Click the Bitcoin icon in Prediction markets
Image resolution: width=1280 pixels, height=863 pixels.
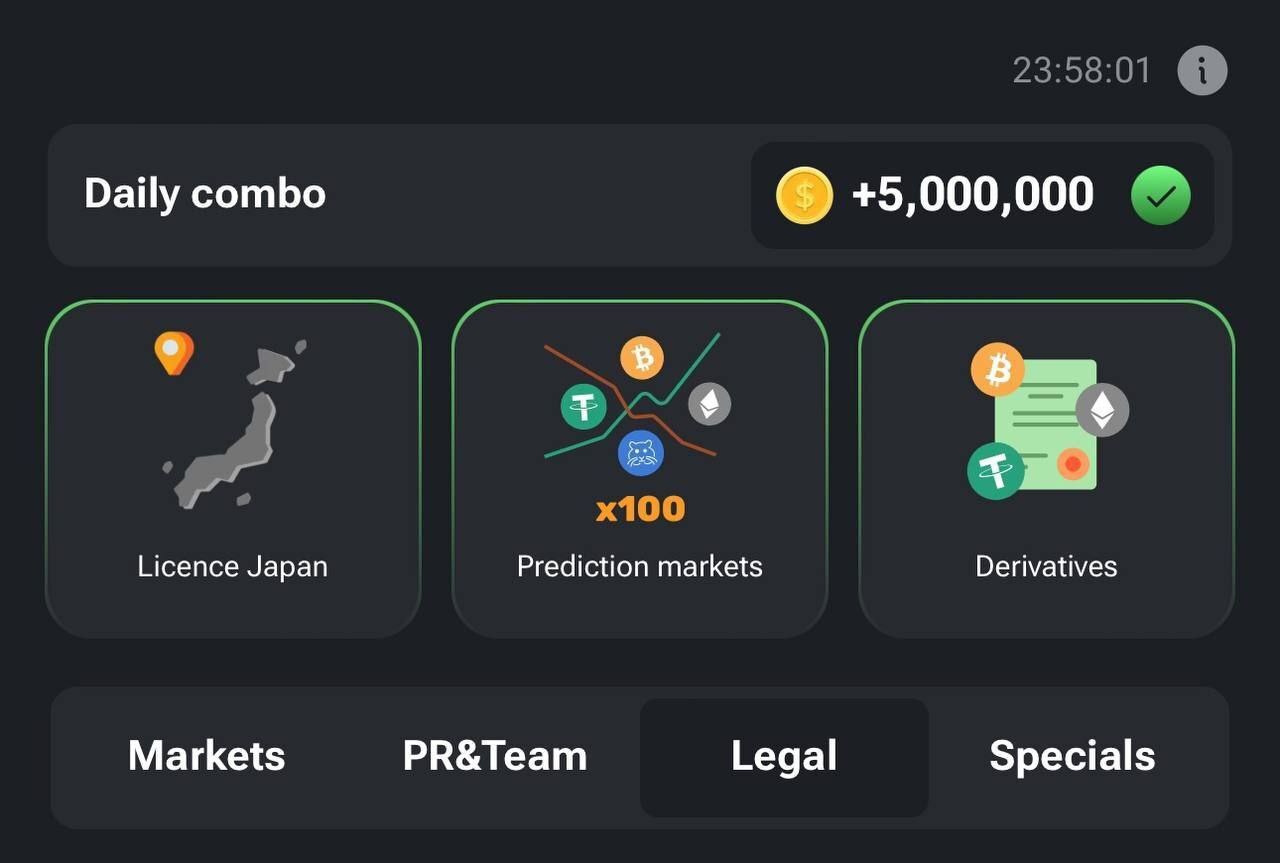click(642, 358)
